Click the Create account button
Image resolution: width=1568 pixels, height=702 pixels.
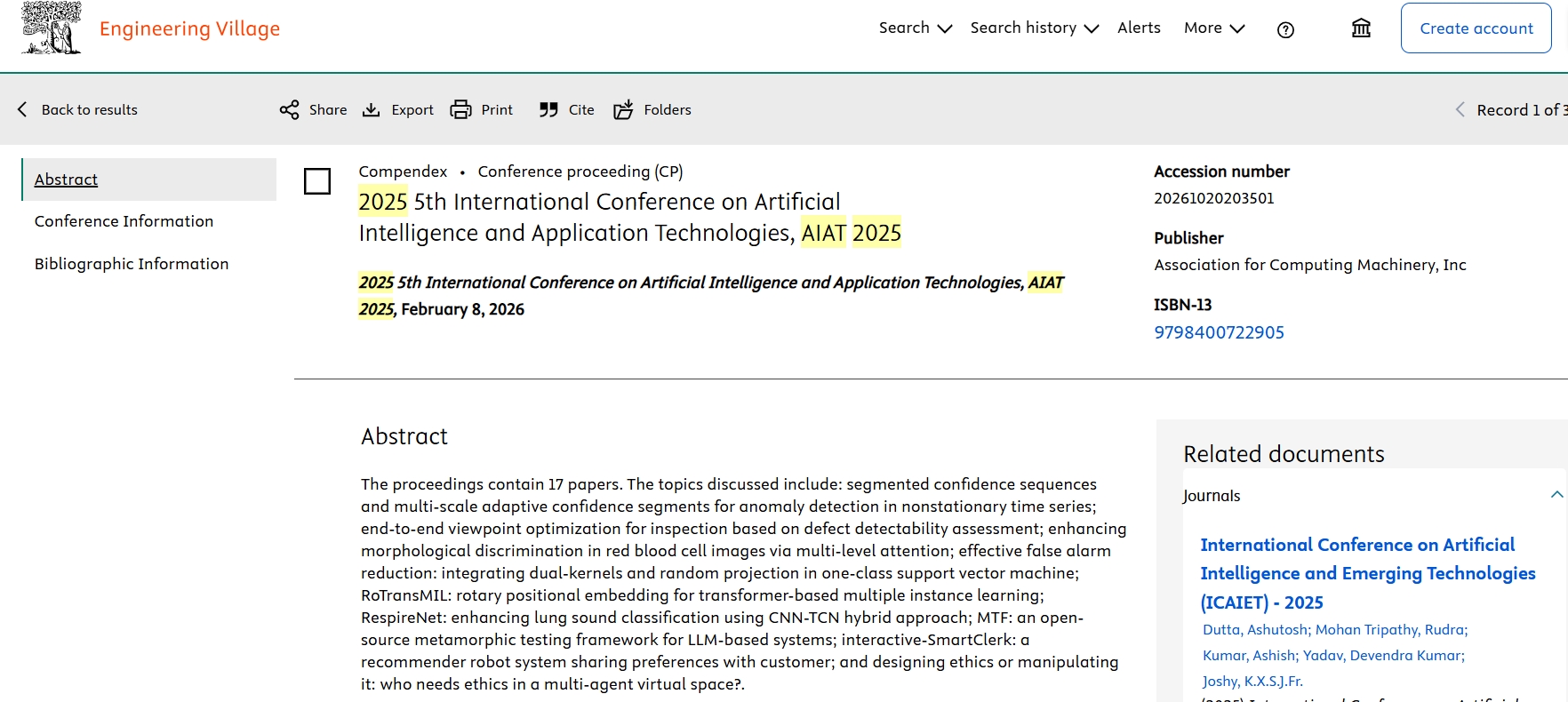point(1476,28)
